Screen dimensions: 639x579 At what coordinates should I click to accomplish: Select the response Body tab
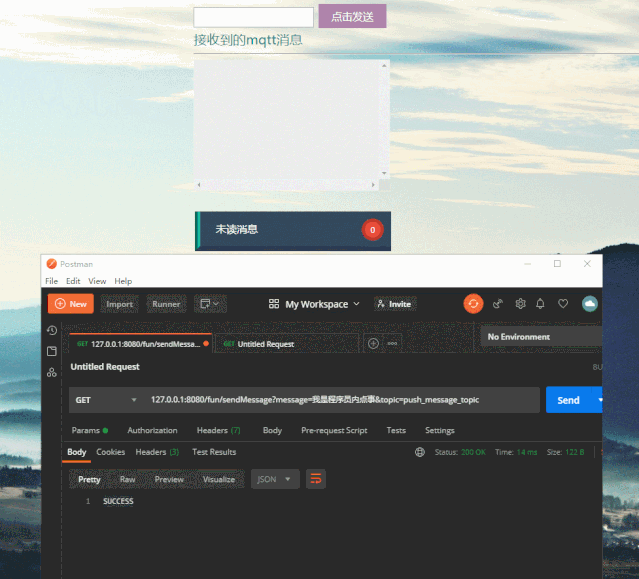pyautogui.click(x=77, y=452)
